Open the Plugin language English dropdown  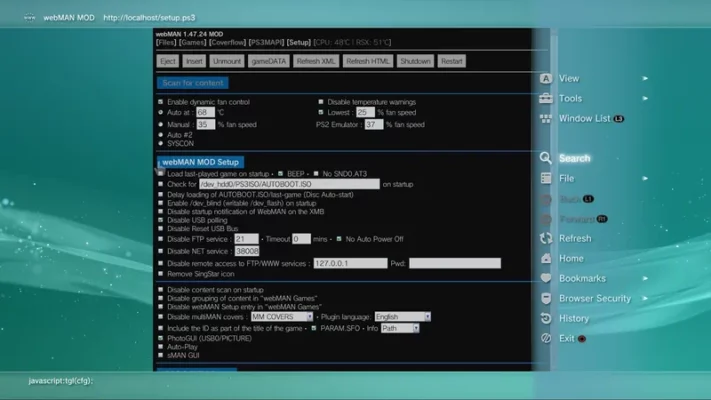coord(402,317)
